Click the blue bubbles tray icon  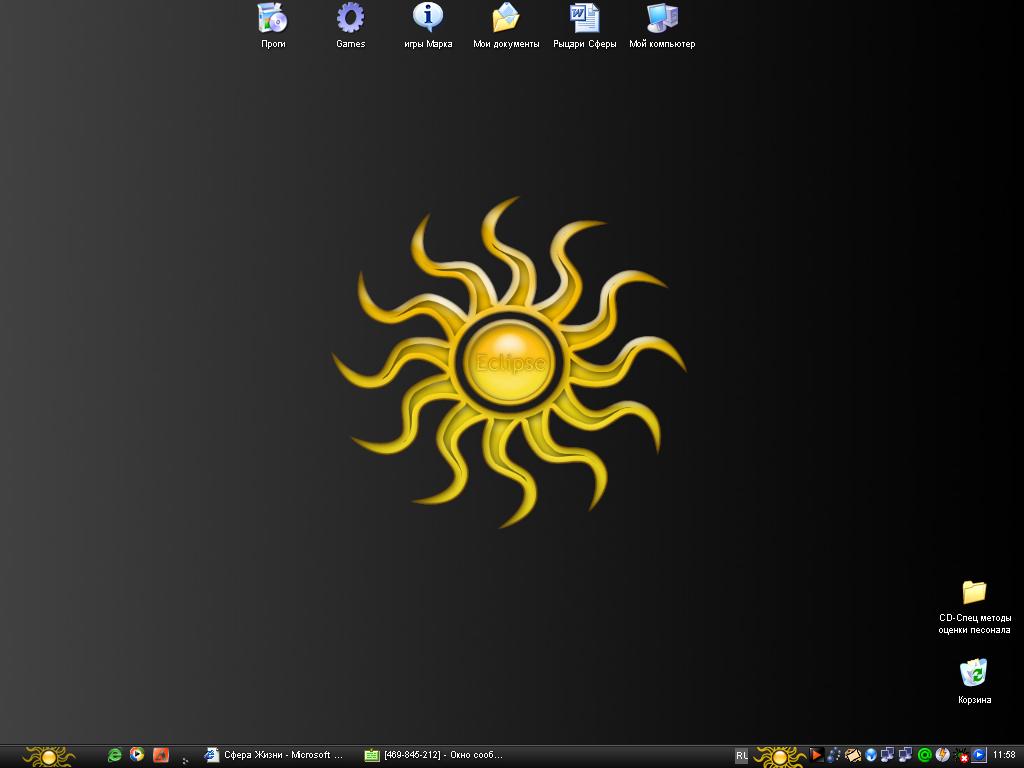click(x=834, y=756)
